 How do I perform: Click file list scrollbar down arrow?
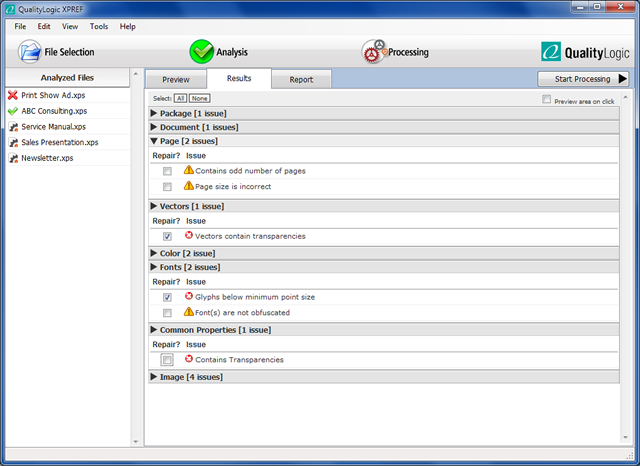136,442
